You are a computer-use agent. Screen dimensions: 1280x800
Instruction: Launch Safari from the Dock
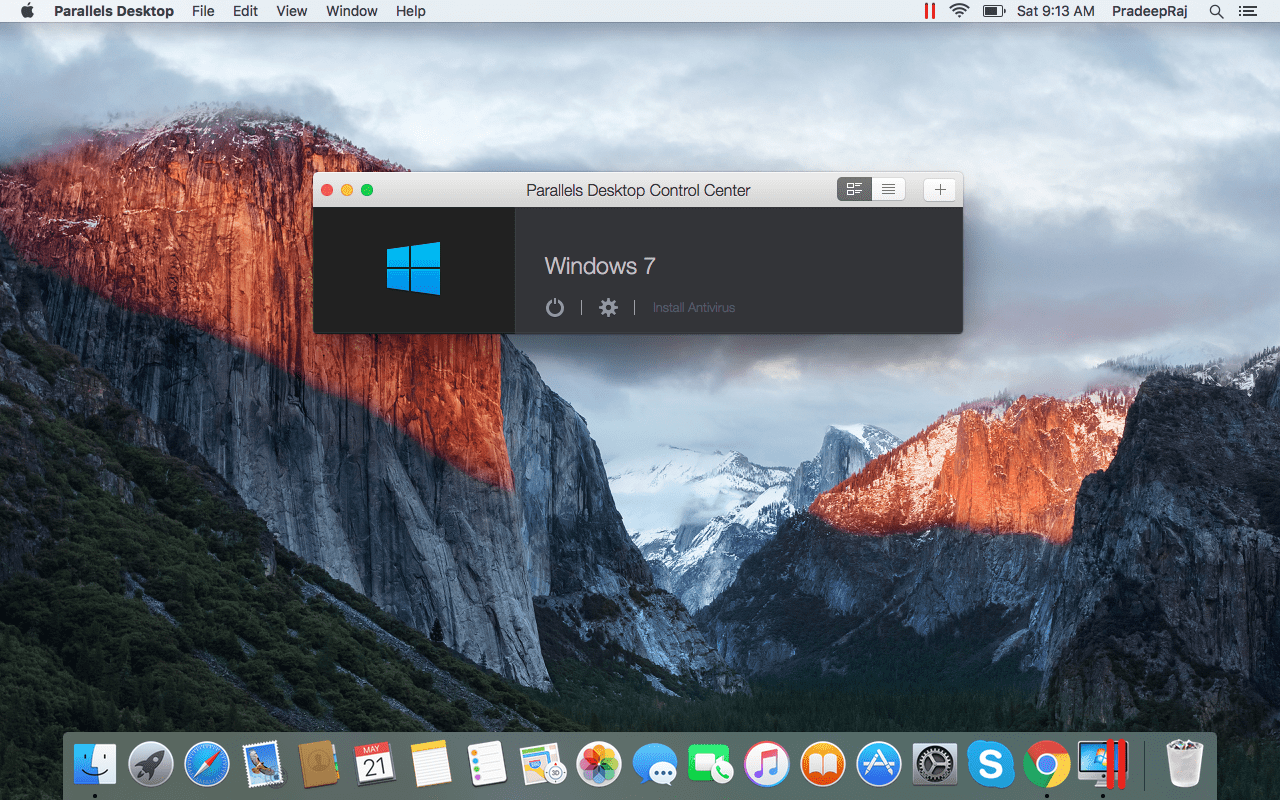(x=207, y=765)
